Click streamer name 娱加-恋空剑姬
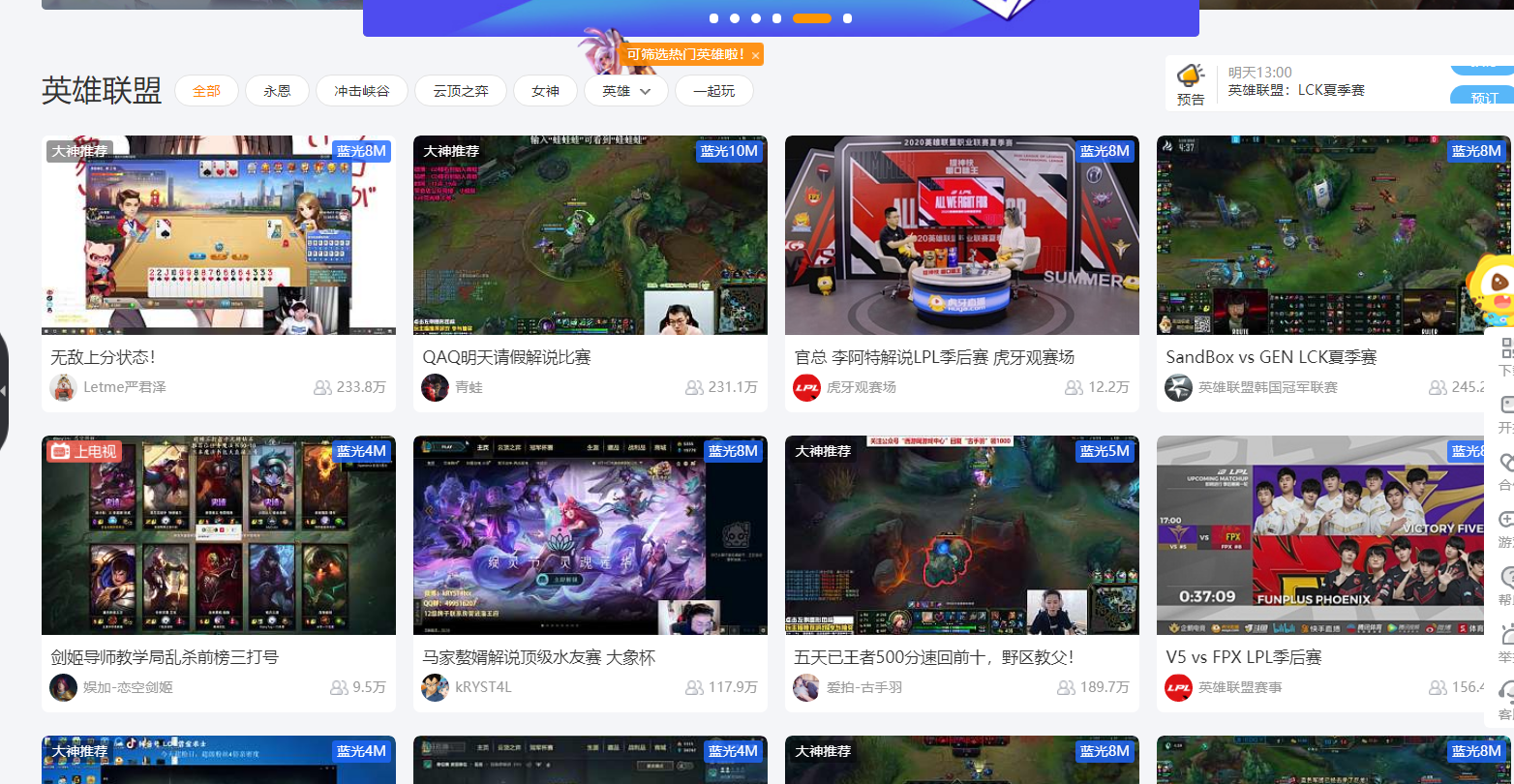This screenshot has width=1514, height=784. [129, 687]
